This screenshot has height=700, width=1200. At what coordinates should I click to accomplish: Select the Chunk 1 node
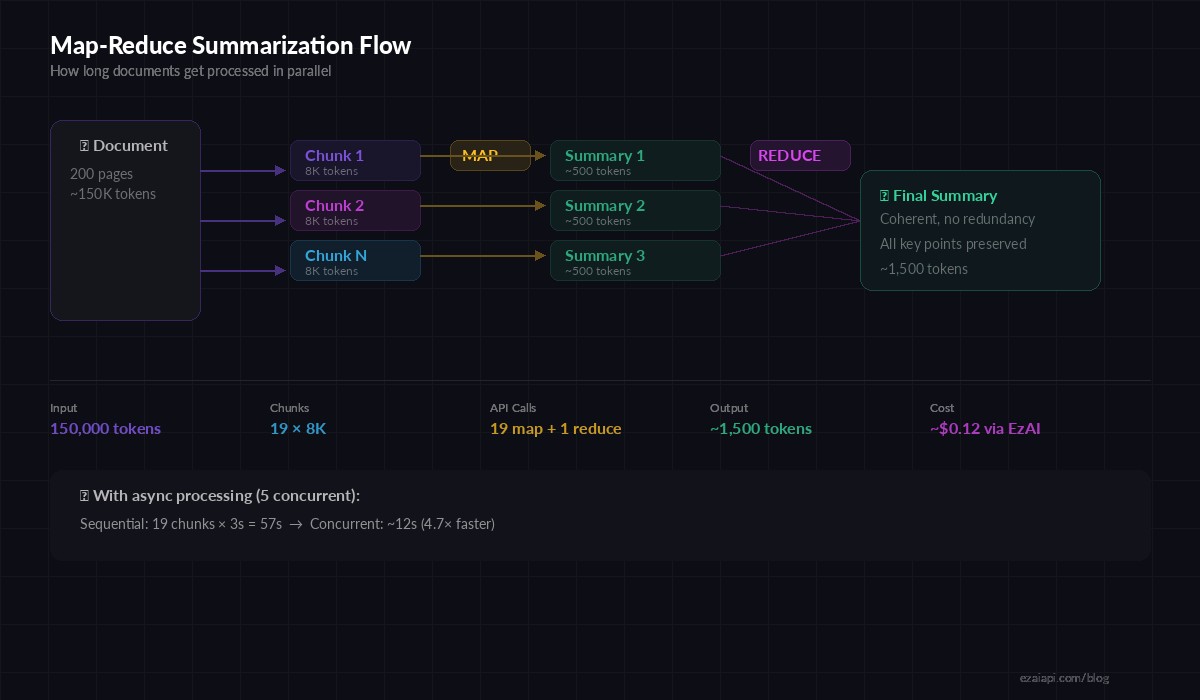[x=355, y=162]
